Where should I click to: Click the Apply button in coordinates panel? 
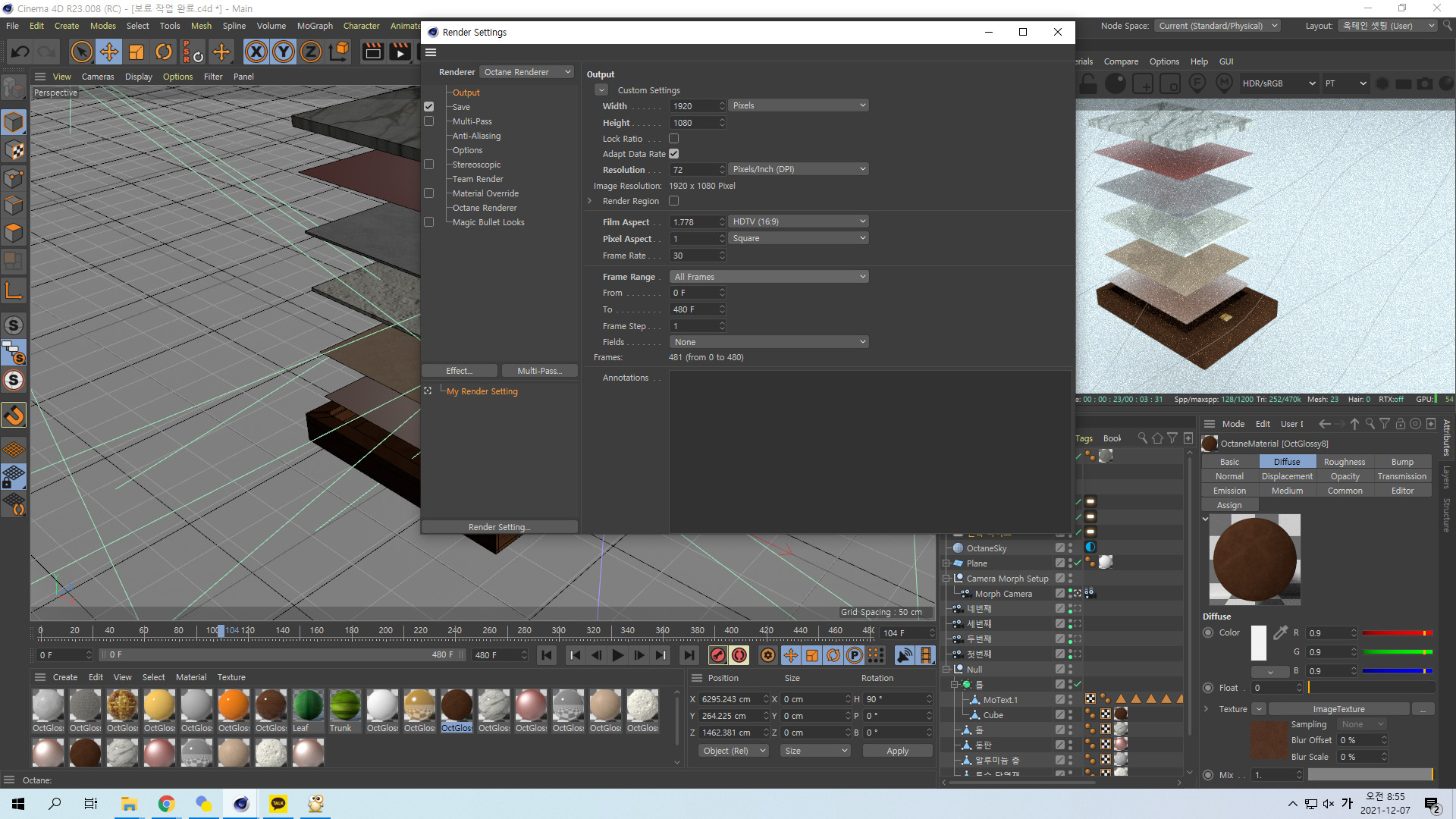897,751
